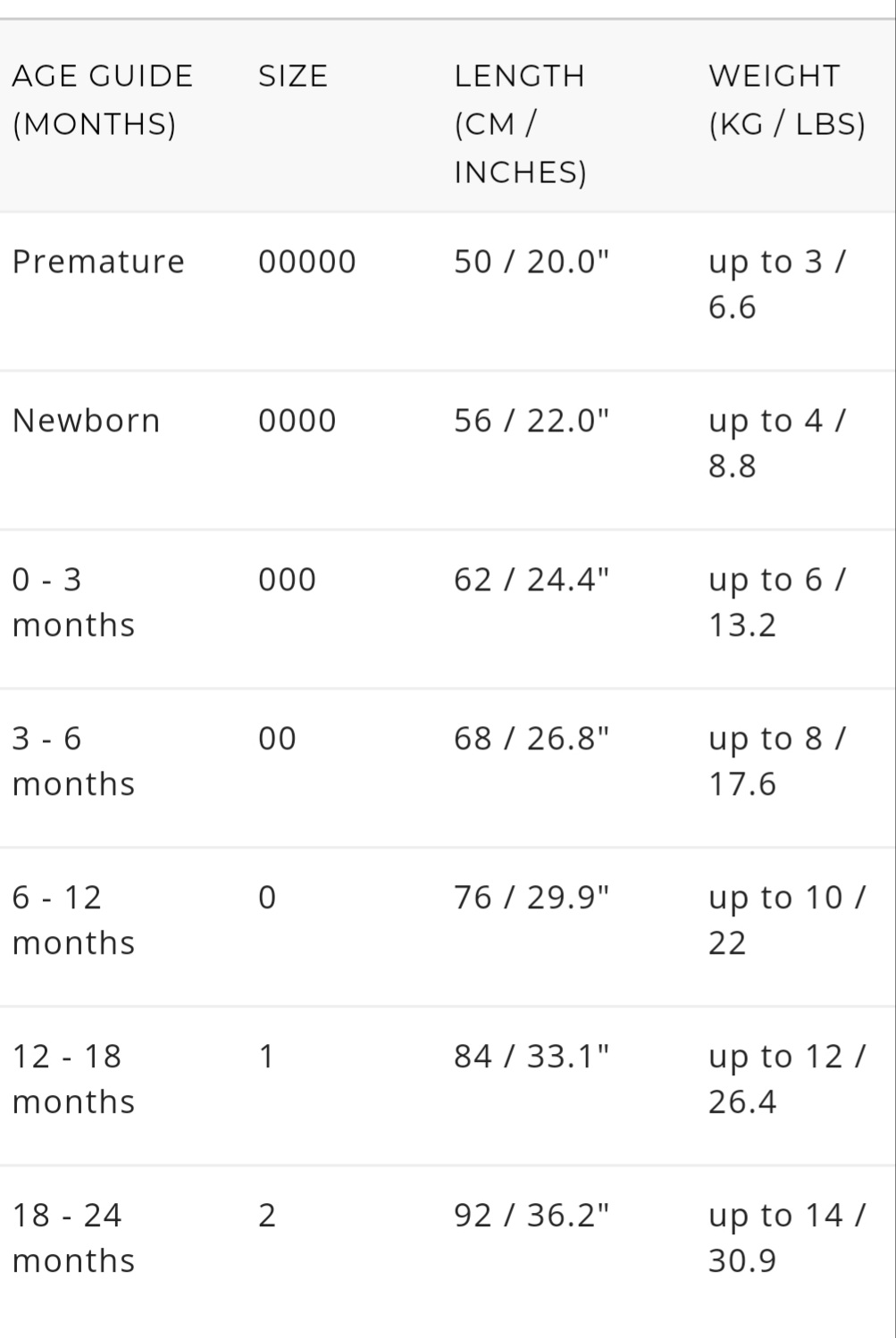The width and height of the screenshot is (896, 1338).
Task: Select size 00000 cell
Action: pos(307,262)
